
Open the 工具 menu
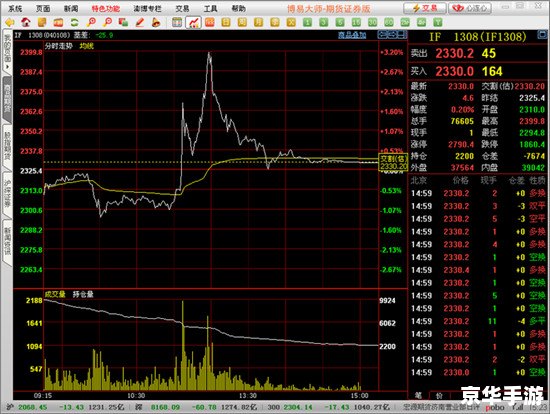pyautogui.click(x=210, y=8)
